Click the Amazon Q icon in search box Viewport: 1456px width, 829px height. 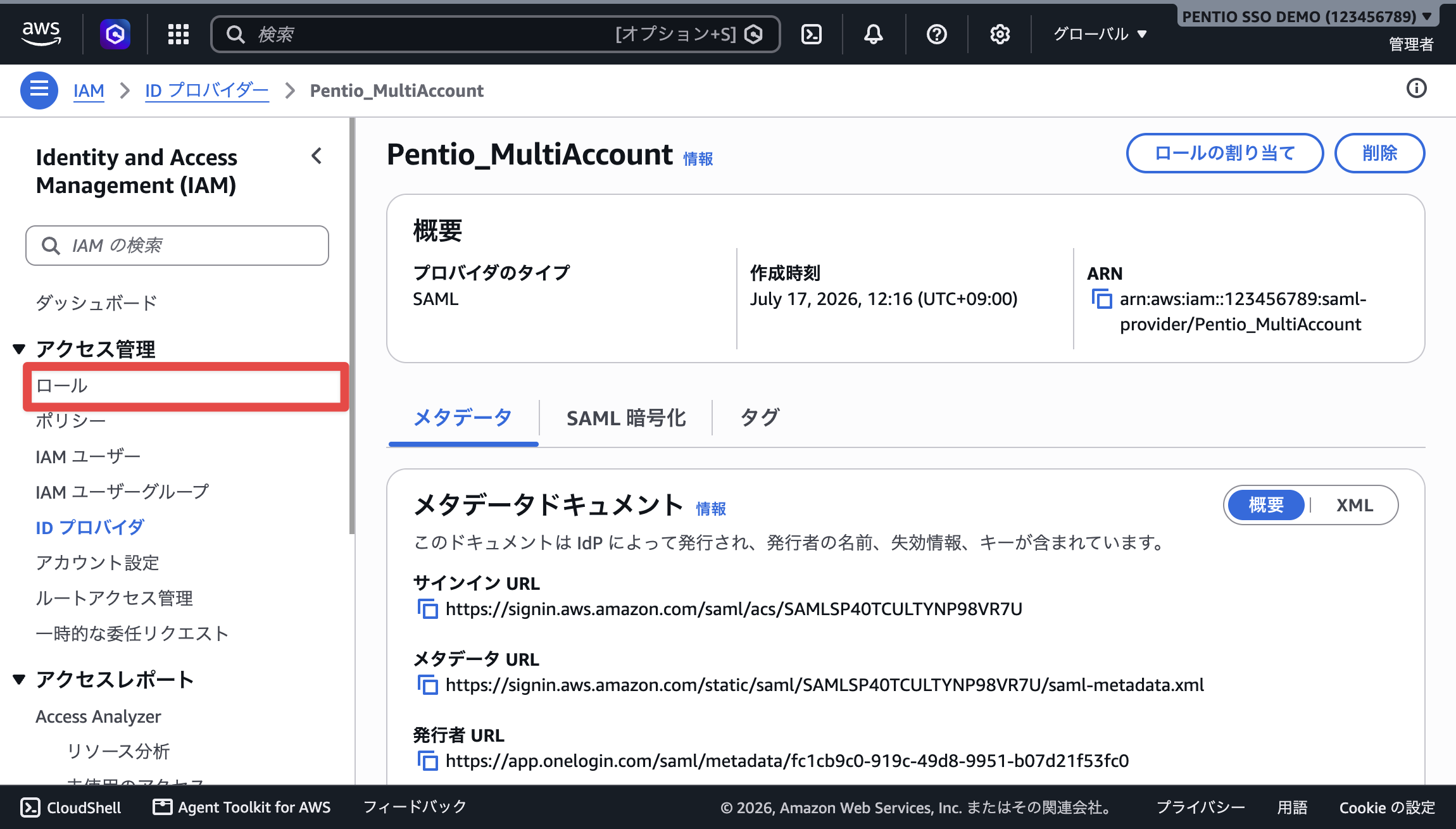pyautogui.click(x=753, y=34)
